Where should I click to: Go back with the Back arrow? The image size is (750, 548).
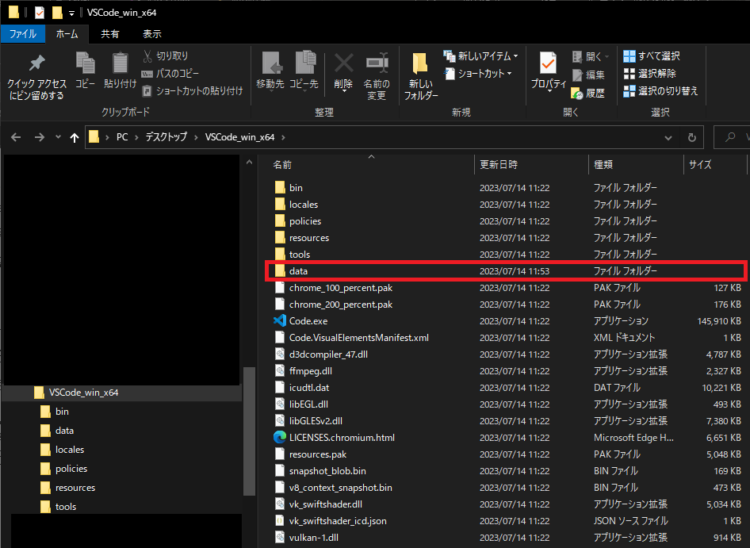click(16, 137)
